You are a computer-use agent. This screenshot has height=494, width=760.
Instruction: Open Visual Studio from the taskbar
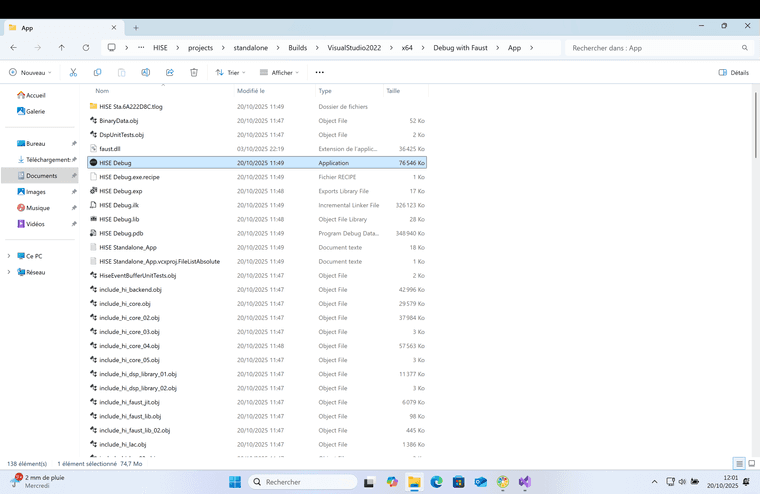coord(525,482)
